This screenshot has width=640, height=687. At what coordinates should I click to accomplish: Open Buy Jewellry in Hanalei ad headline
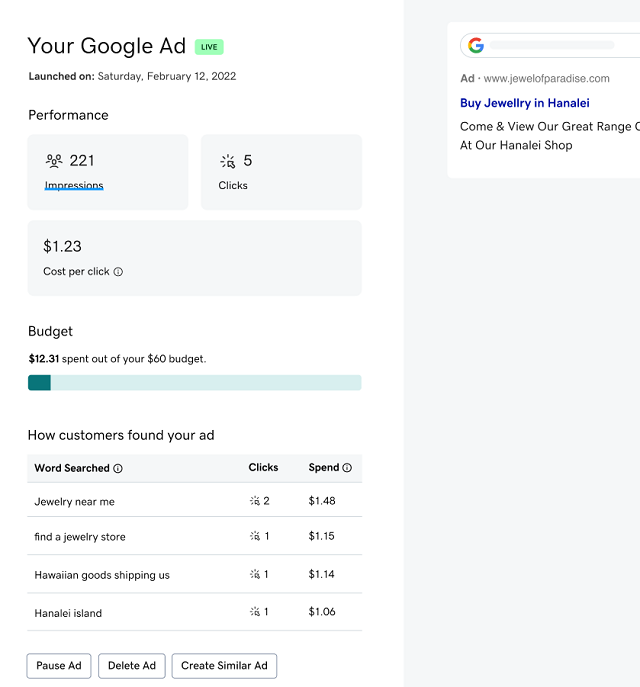(x=524, y=103)
